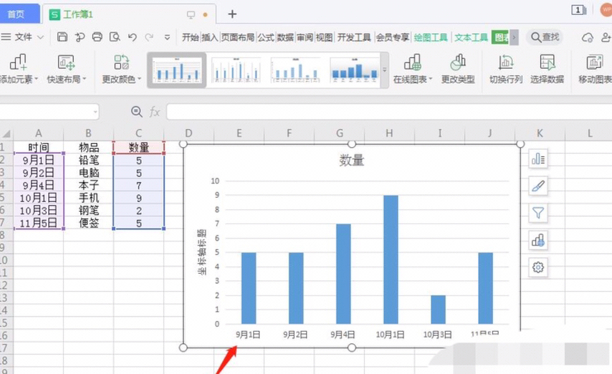Click the Search (查找) button

(x=545, y=37)
